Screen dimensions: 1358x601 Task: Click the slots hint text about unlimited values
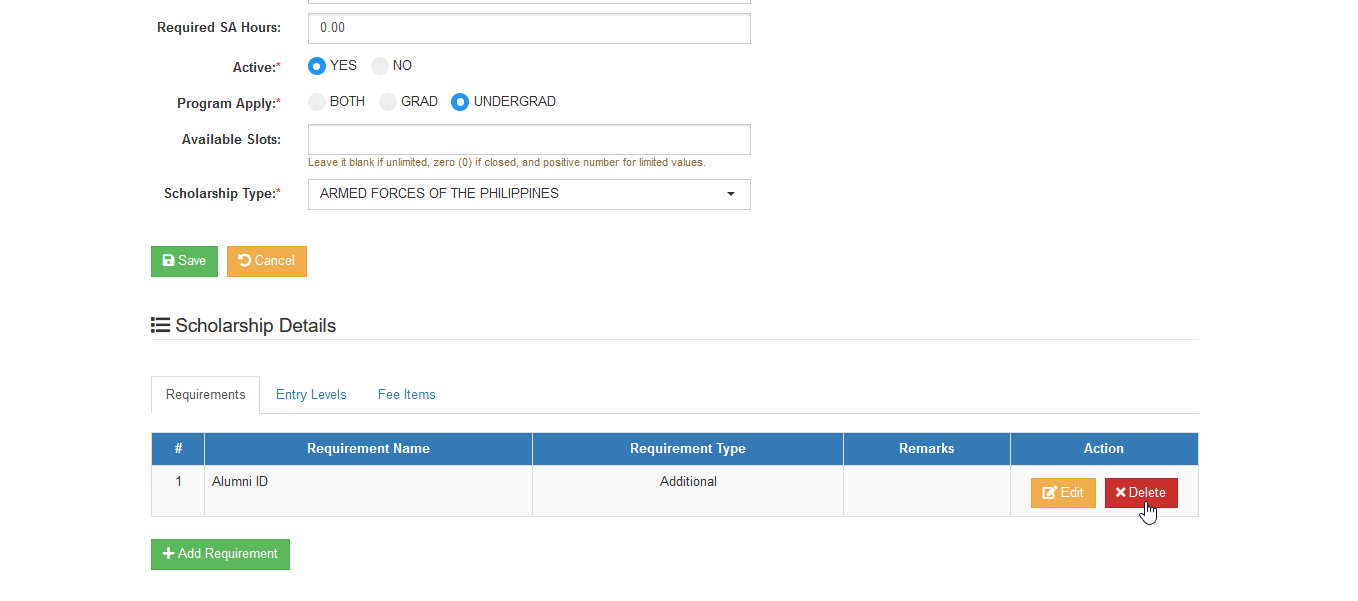coord(507,163)
